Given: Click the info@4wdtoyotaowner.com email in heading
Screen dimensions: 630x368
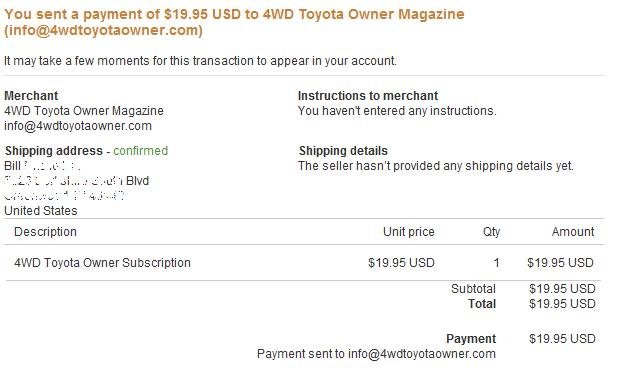Looking at the screenshot, I should tap(103, 31).
